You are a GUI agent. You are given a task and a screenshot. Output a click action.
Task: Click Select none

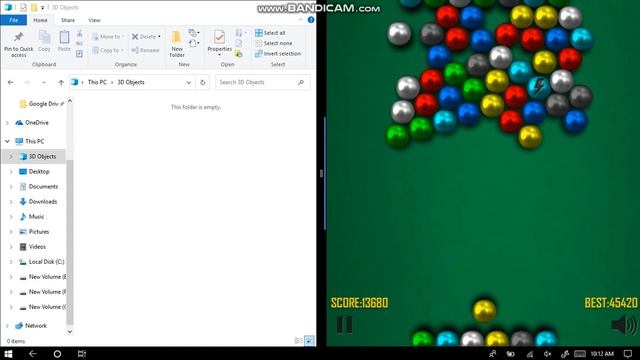[x=273, y=43]
